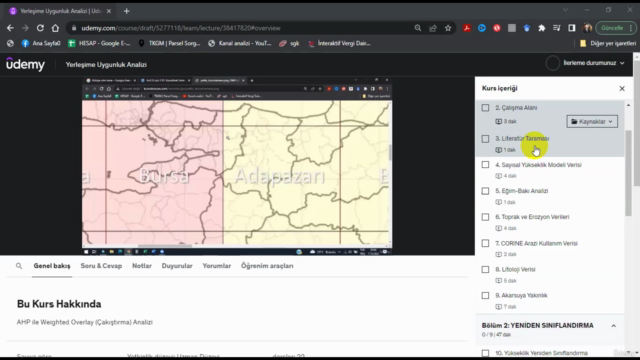Switch to the Notlar tab
This screenshot has width=640, height=360.
142,266
